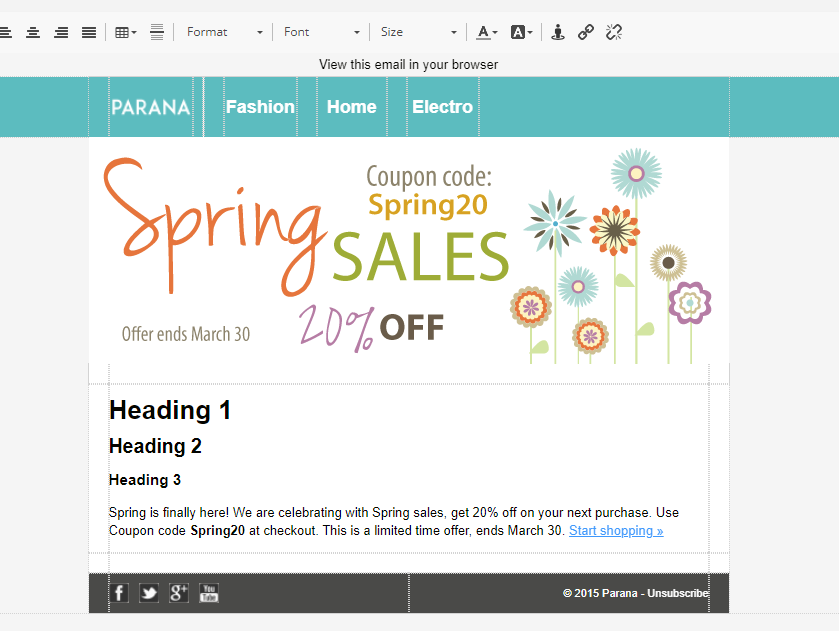The image size is (839, 631).
Task: Open the background color picker
Action: click(x=521, y=32)
